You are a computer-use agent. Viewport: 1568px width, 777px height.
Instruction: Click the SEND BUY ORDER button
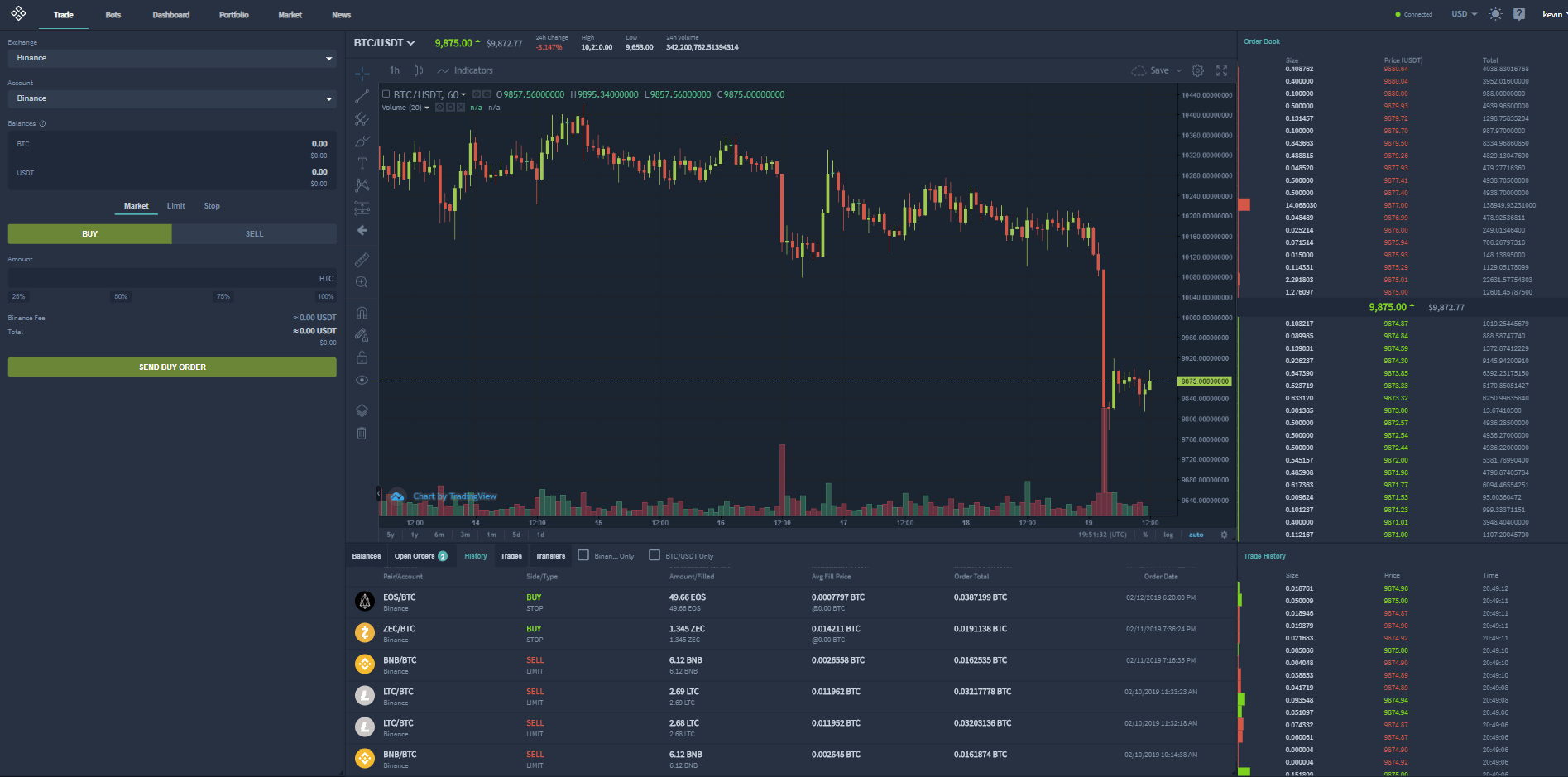[x=172, y=367]
